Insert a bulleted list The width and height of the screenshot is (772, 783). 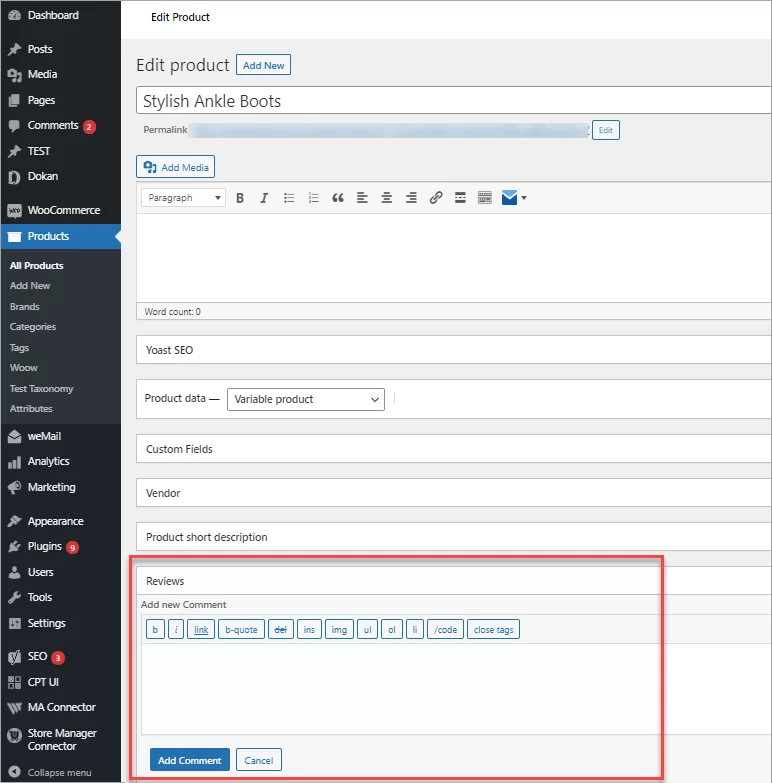click(289, 198)
